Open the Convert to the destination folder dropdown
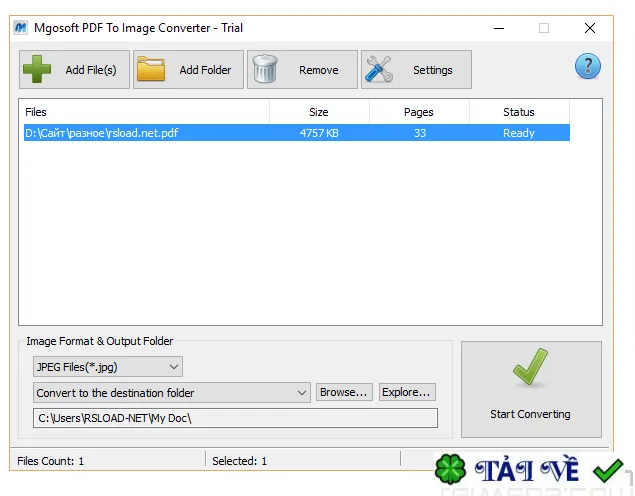 click(x=172, y=393)
